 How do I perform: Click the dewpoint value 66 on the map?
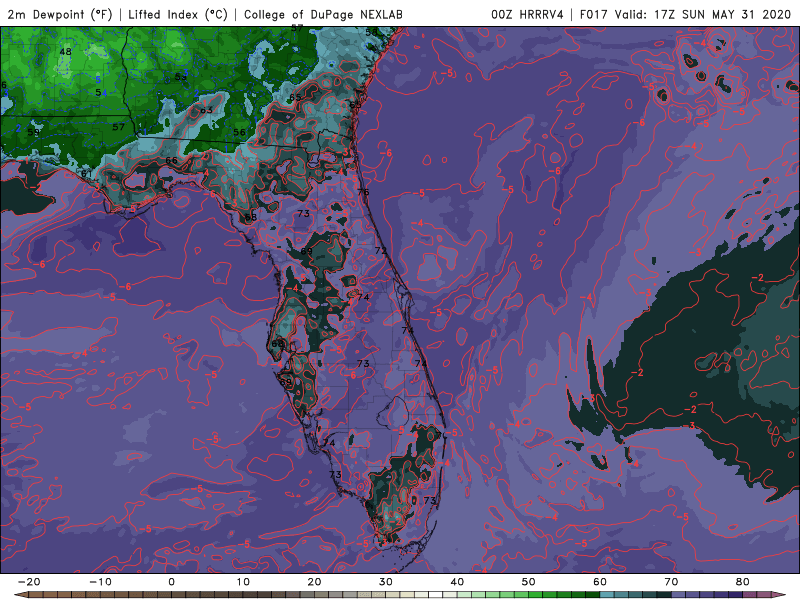tap(171, 161)
